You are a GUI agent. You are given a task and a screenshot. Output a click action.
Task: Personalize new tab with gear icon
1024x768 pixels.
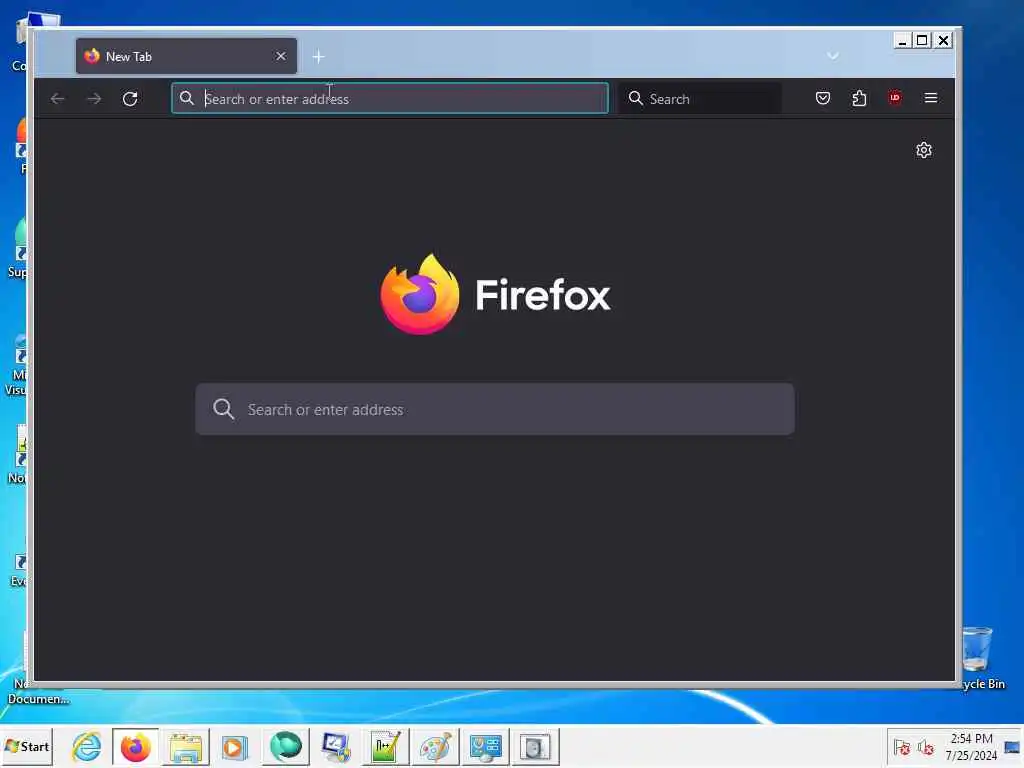pos(923,150)
